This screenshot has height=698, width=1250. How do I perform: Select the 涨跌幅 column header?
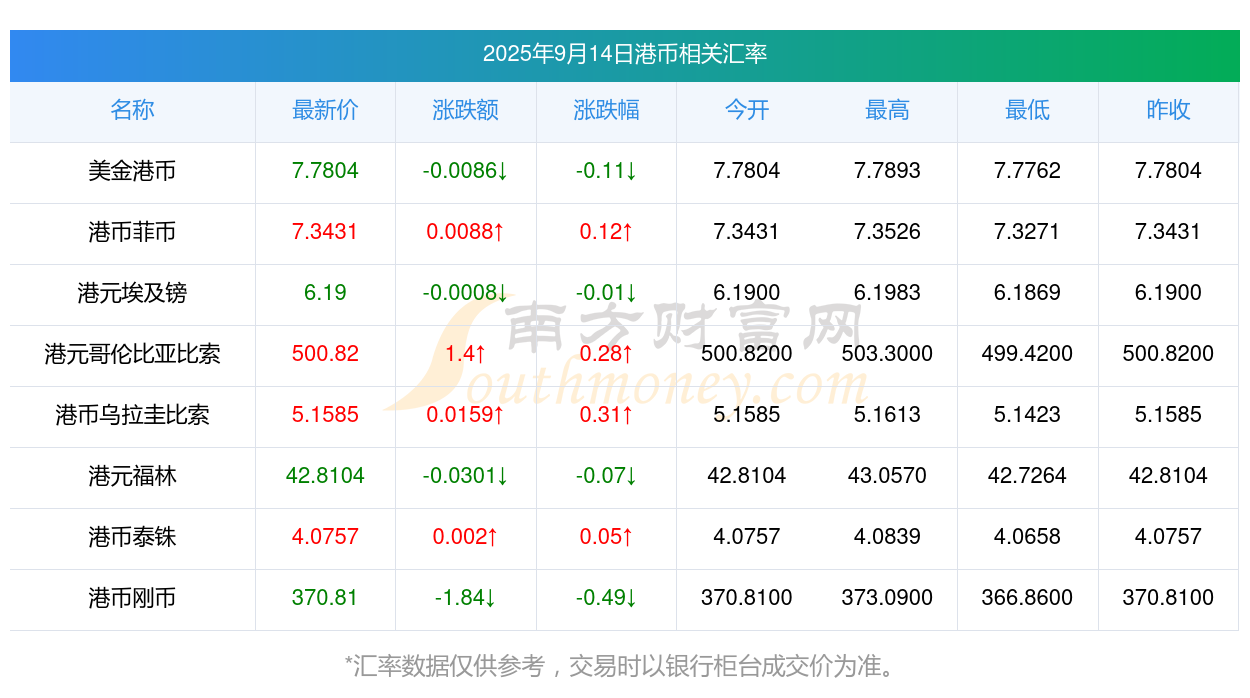[x=606, y=110]
